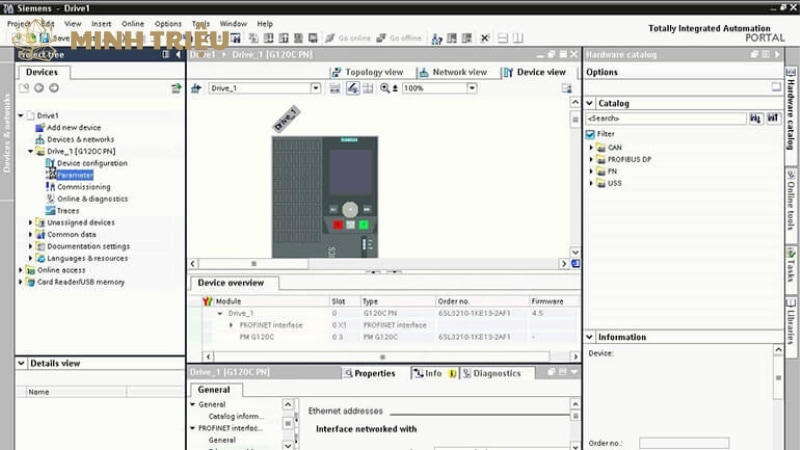The image size is (800, 450).
Task: Select Device configuration in project tree
Action: (x=92, y=163)
